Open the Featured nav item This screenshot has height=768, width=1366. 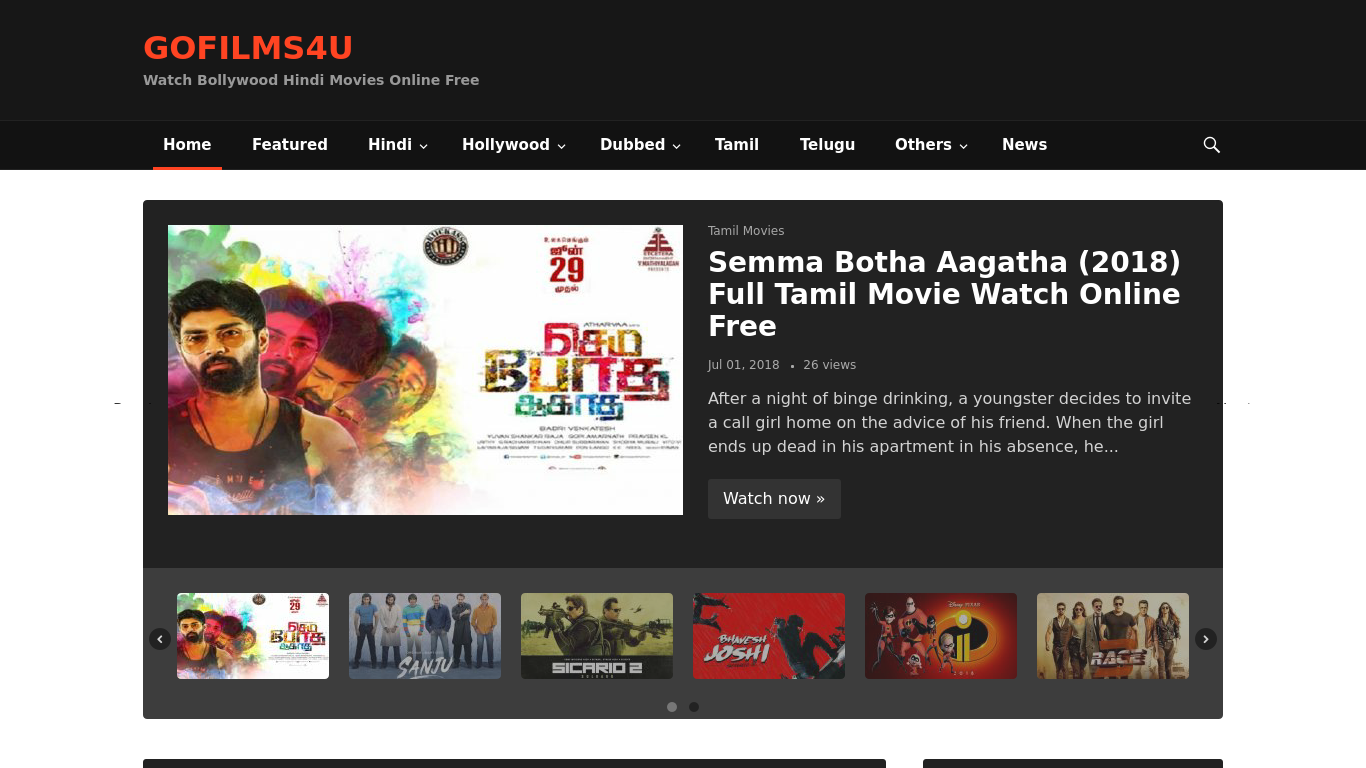pyautogui.click(x=290, y=145)
